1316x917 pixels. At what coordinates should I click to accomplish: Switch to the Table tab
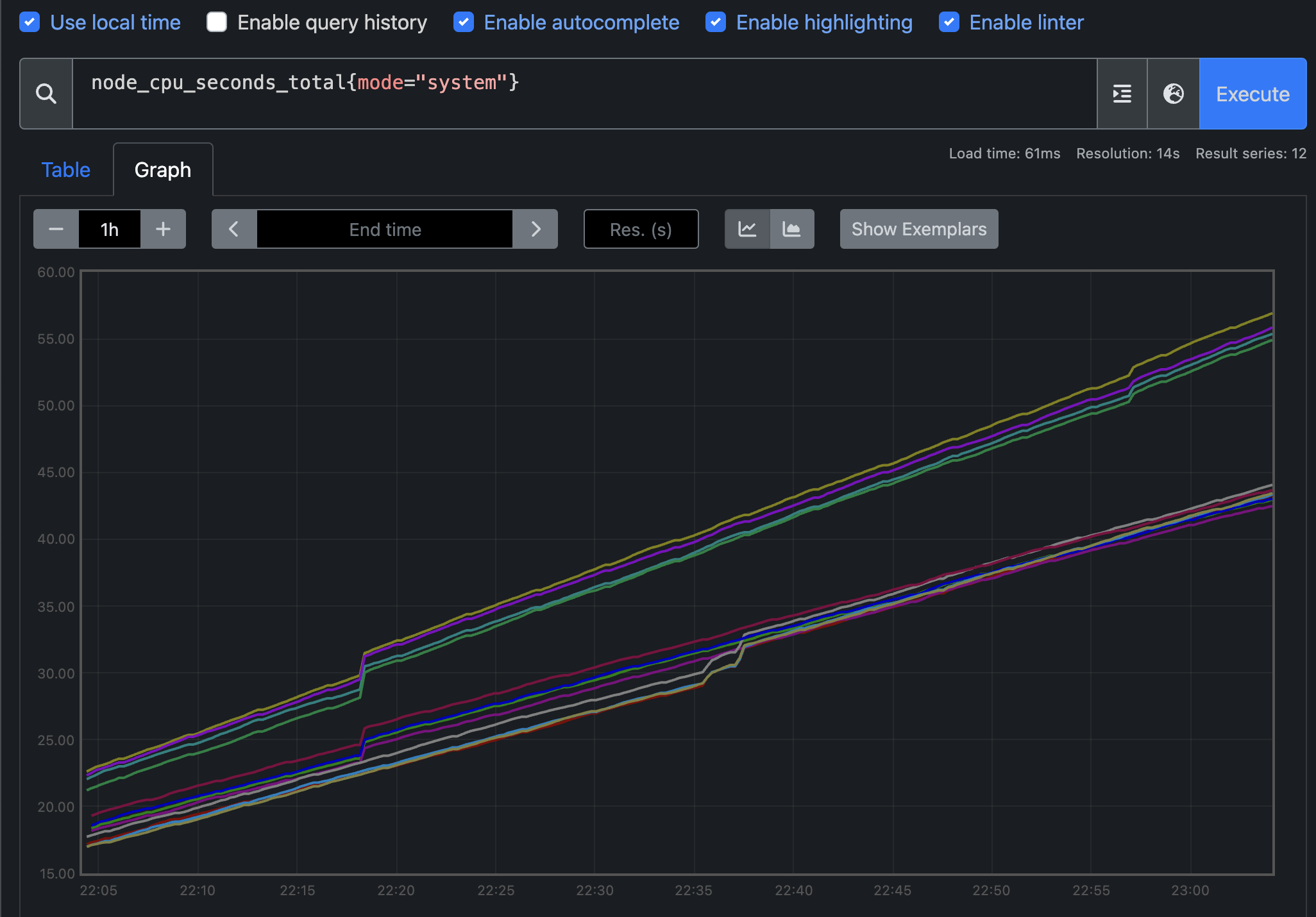tap(66, 170)
